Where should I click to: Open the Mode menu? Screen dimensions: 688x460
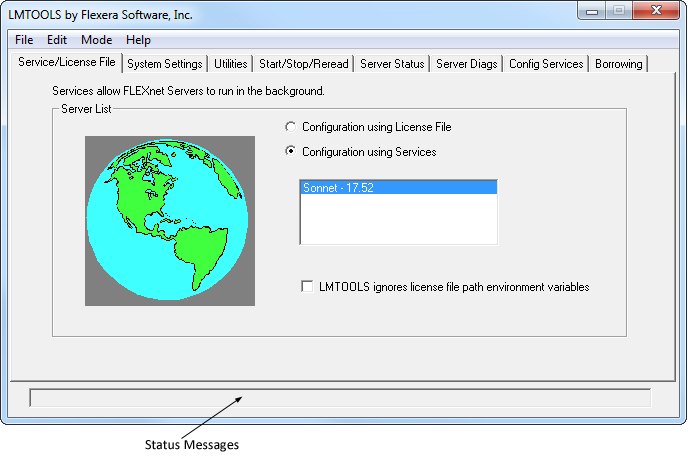pyautogui.click(x=97, y=40)
